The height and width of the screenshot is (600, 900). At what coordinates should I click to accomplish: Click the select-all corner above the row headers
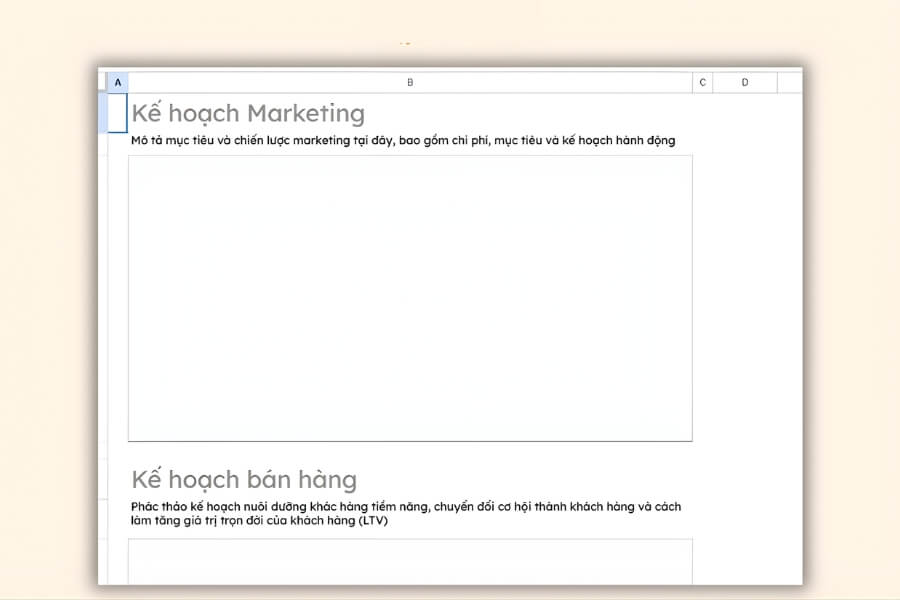tap(103, 82)
